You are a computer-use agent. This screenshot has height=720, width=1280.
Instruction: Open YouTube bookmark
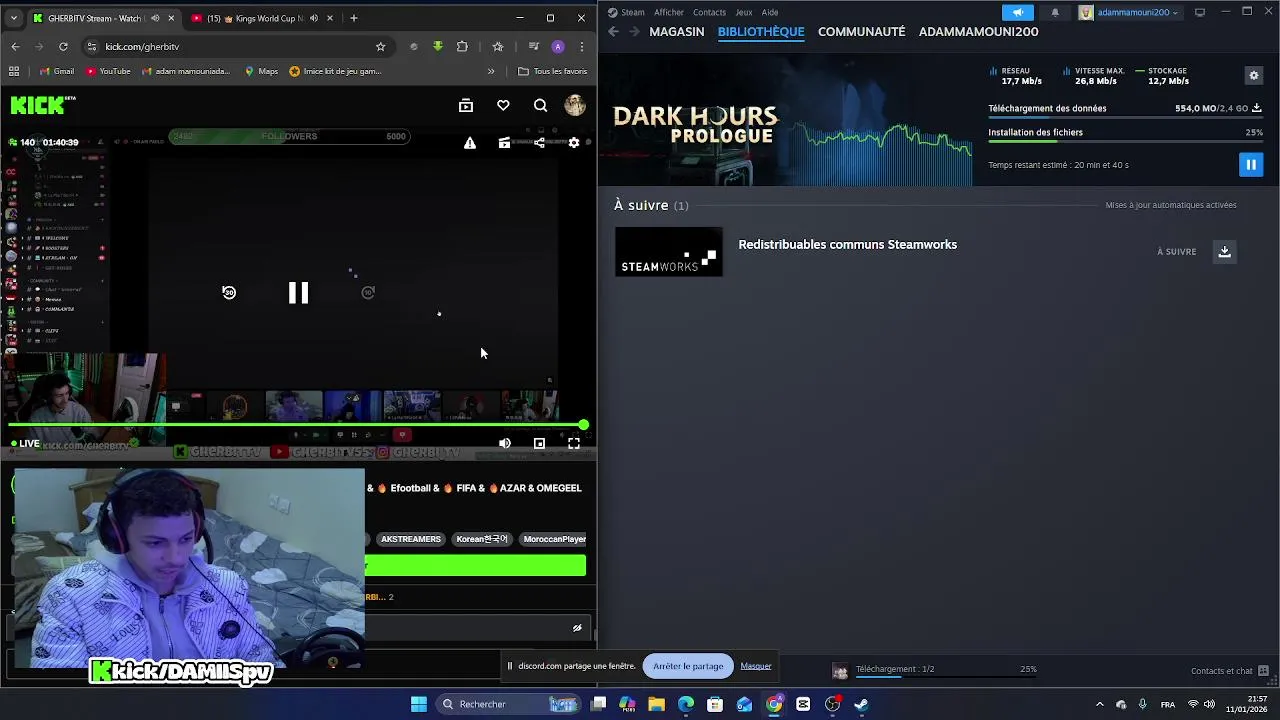pos(108,71)
